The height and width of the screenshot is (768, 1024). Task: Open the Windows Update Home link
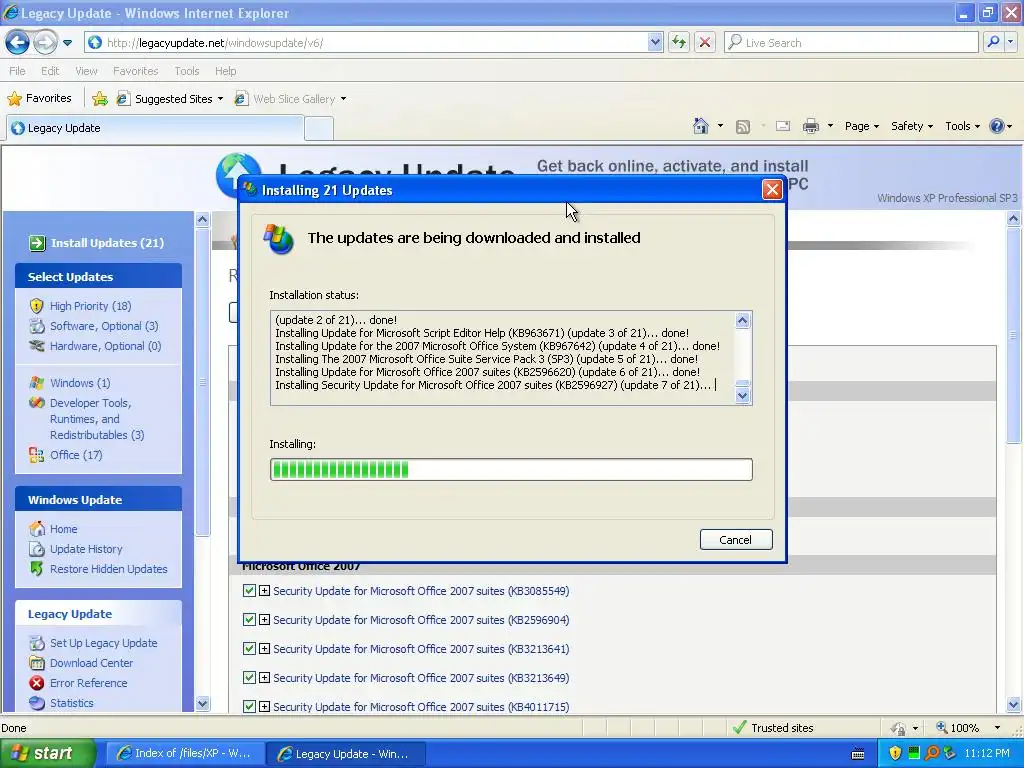pyautogui.click(x=63, y=529)
